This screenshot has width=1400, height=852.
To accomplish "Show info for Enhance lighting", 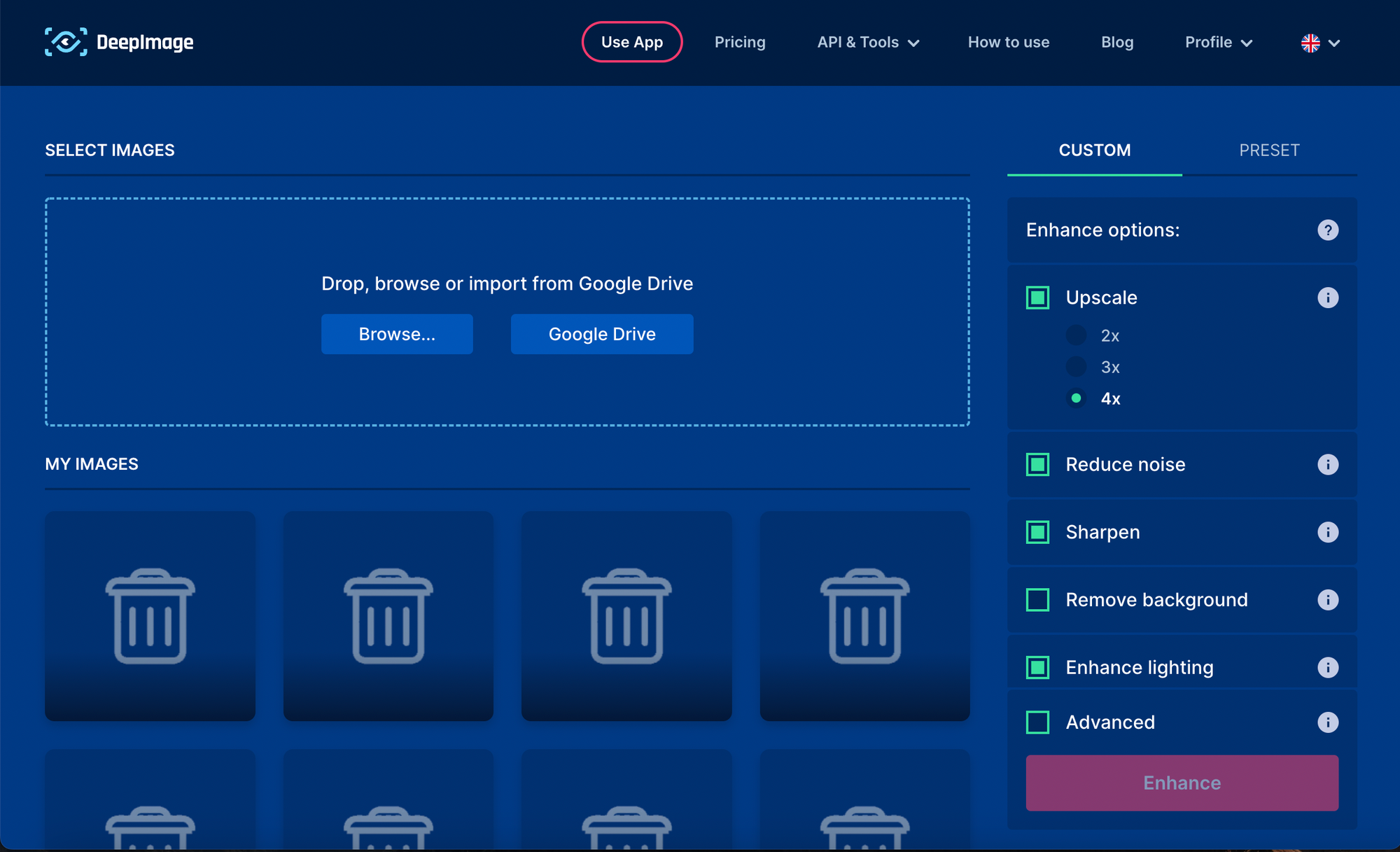I will [x=1328, y=667].
